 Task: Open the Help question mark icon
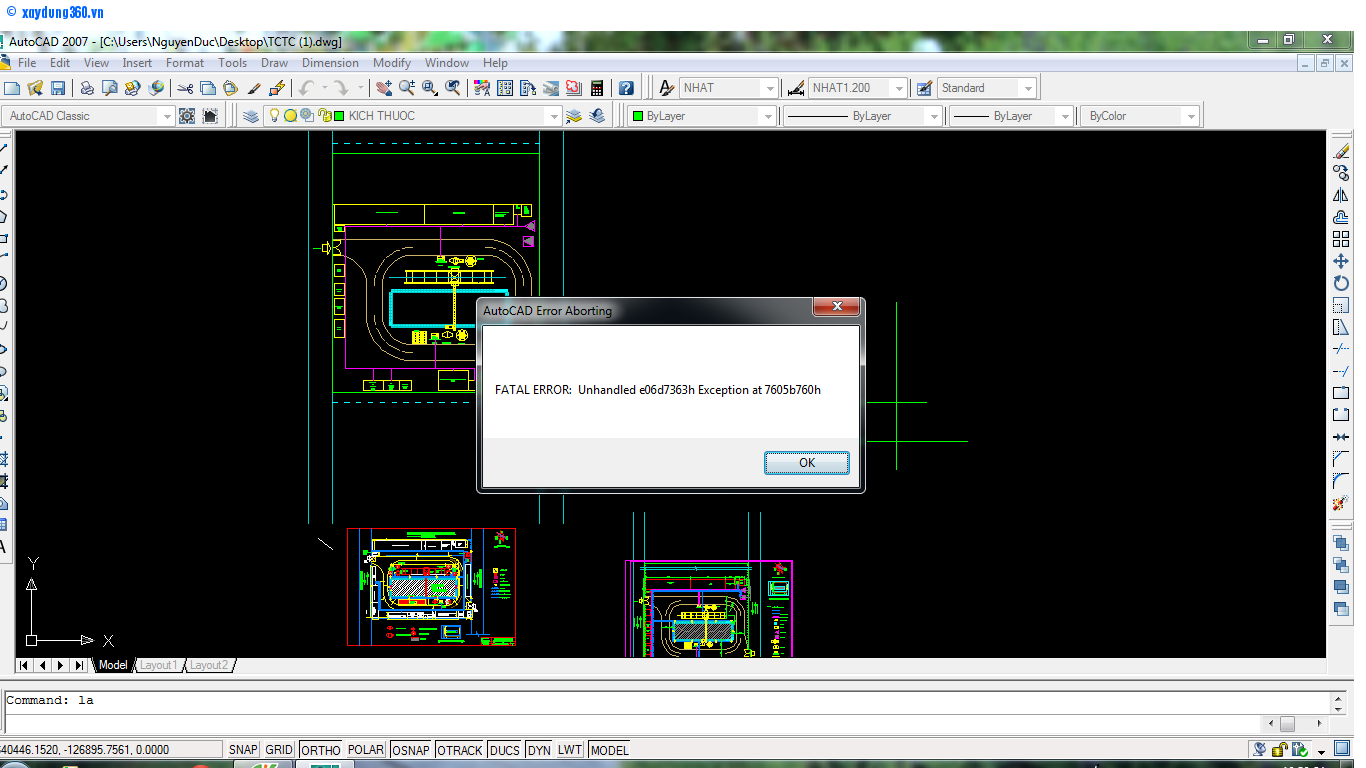coord(626,88)
